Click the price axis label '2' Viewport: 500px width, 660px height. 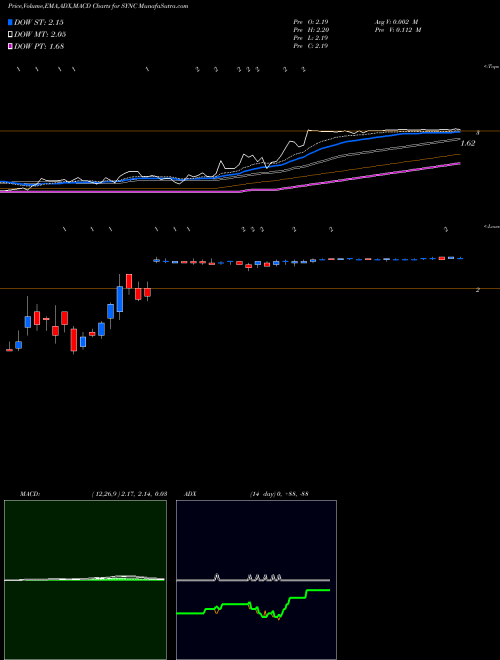pos(477,290)
